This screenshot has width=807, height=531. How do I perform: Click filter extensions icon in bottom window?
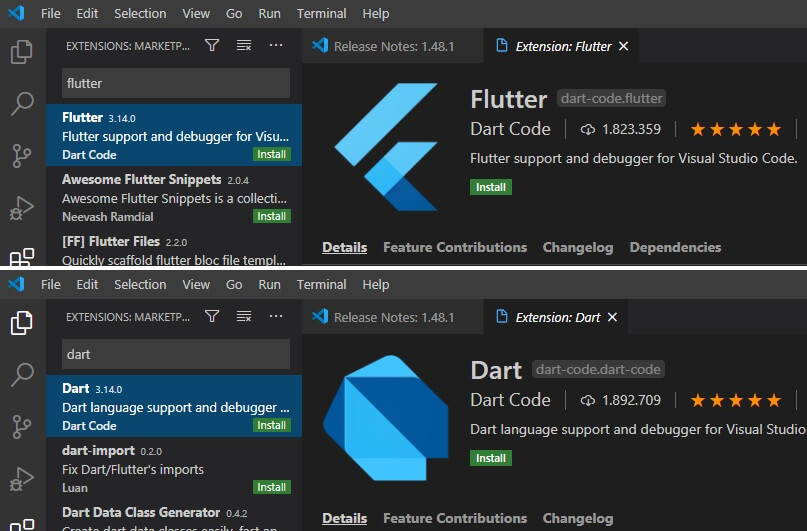[x=212, y=316]
